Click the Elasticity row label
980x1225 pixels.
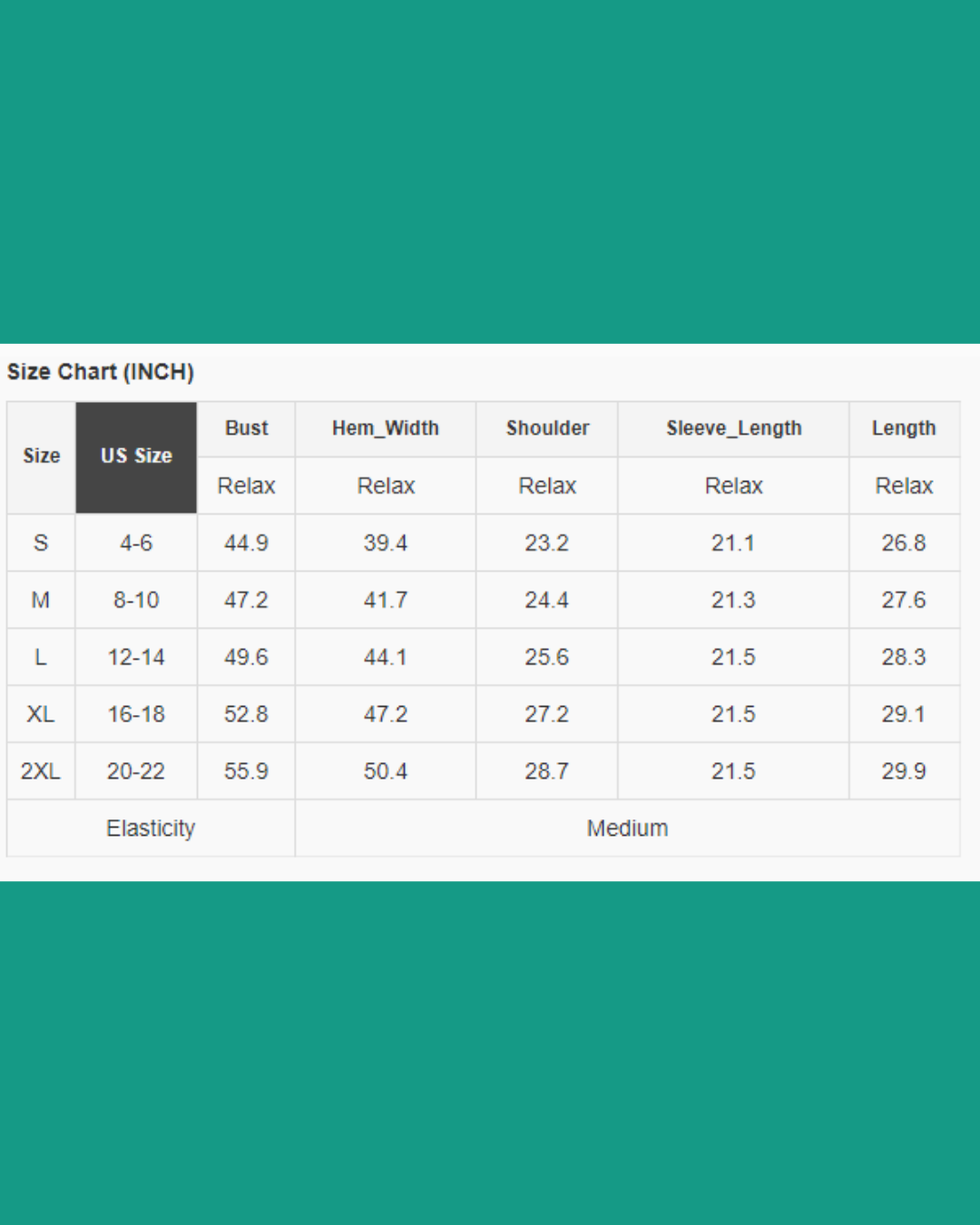point(151,828)
